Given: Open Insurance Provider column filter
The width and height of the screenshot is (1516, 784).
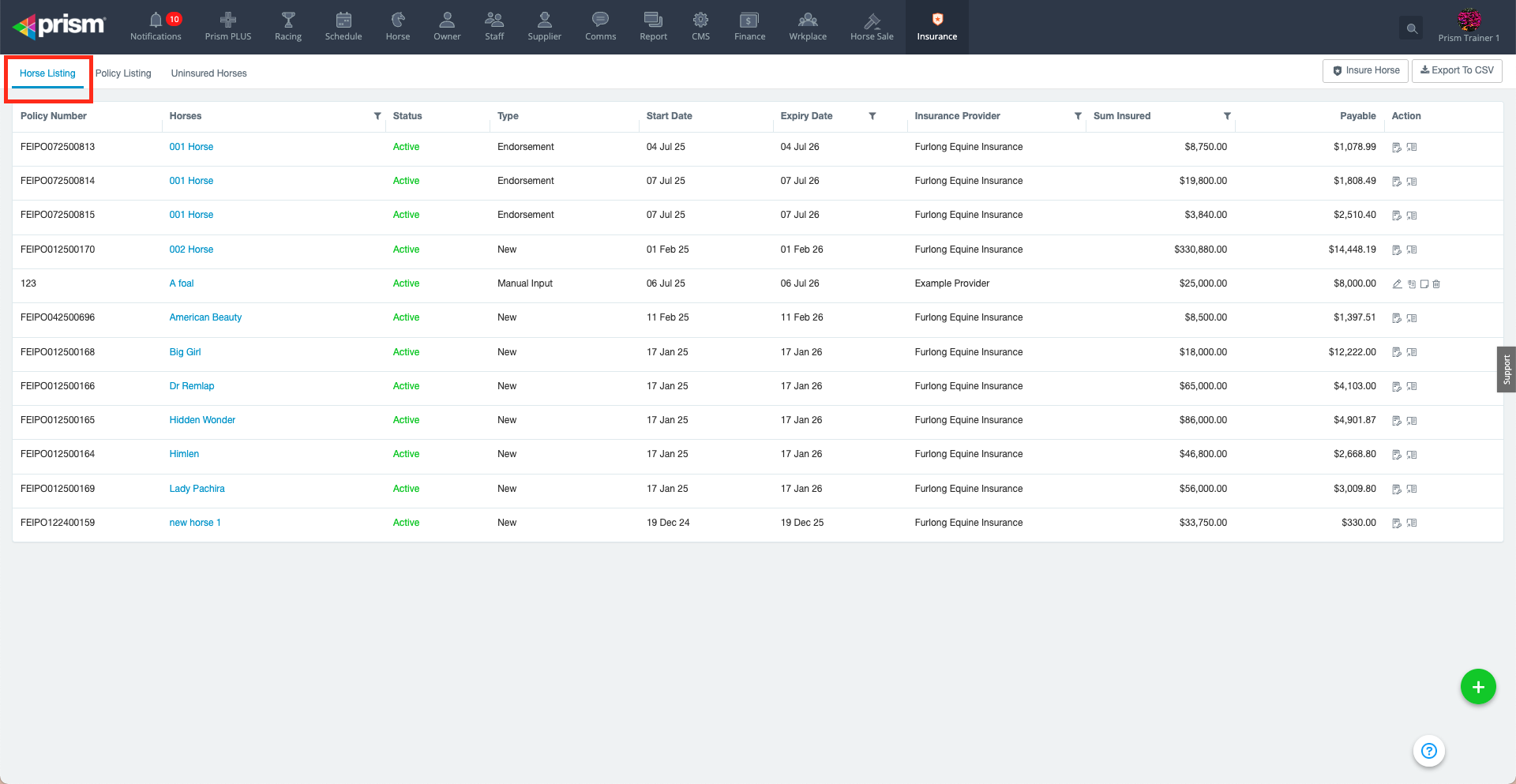Looking at the screenshot, I should click(x=1078, y=116).
